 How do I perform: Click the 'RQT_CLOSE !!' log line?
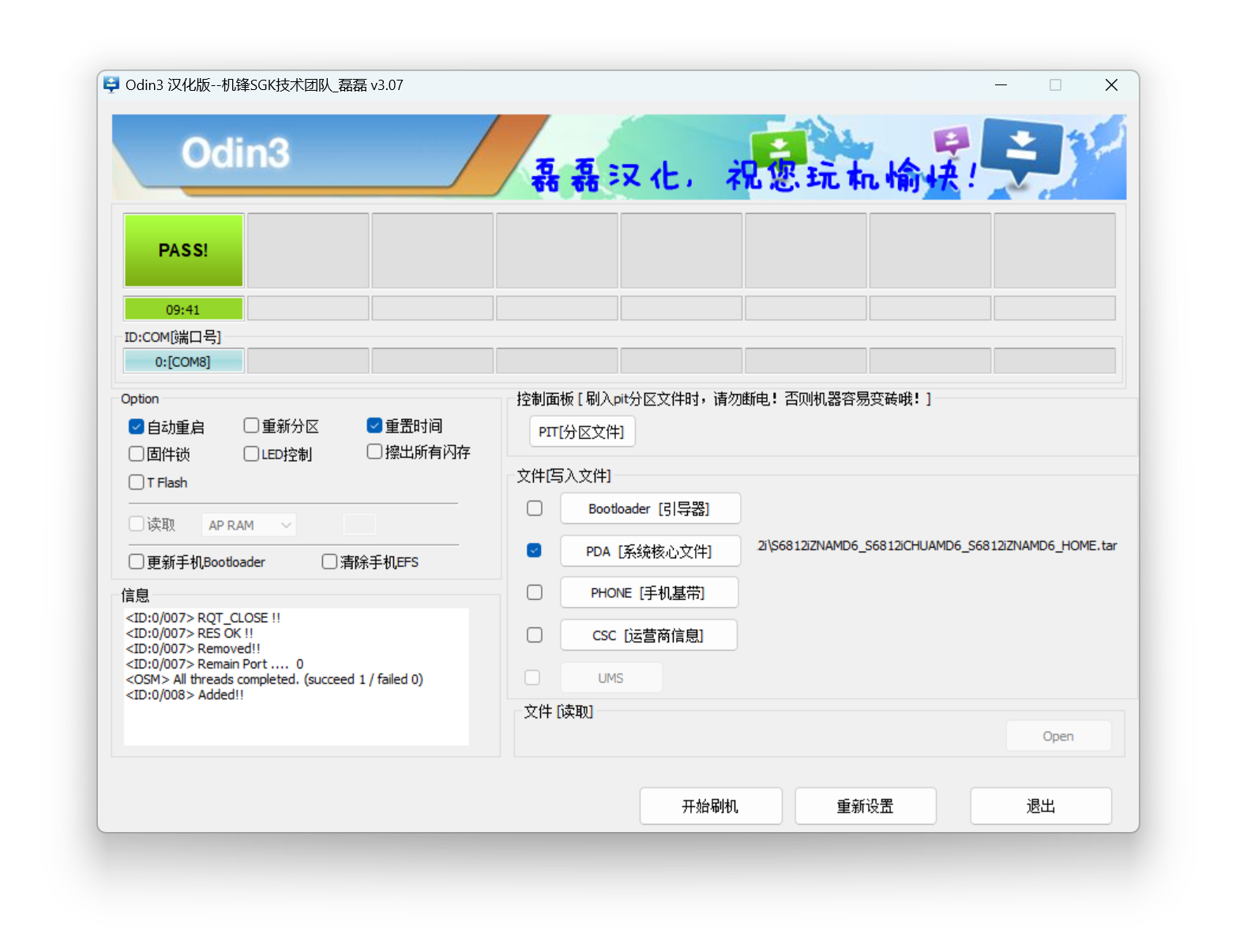click(203, 617)
